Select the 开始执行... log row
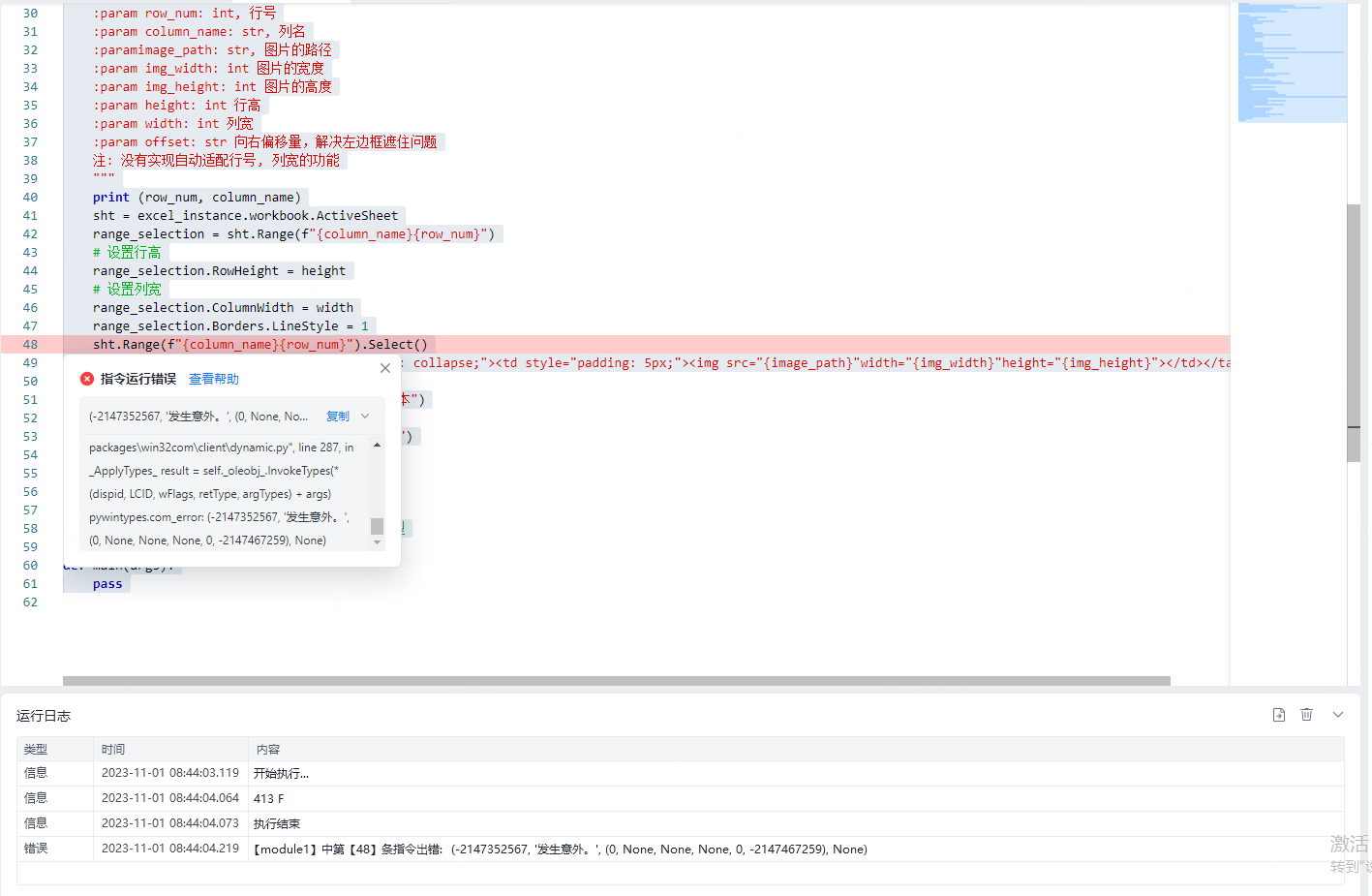 coord(680,773)
